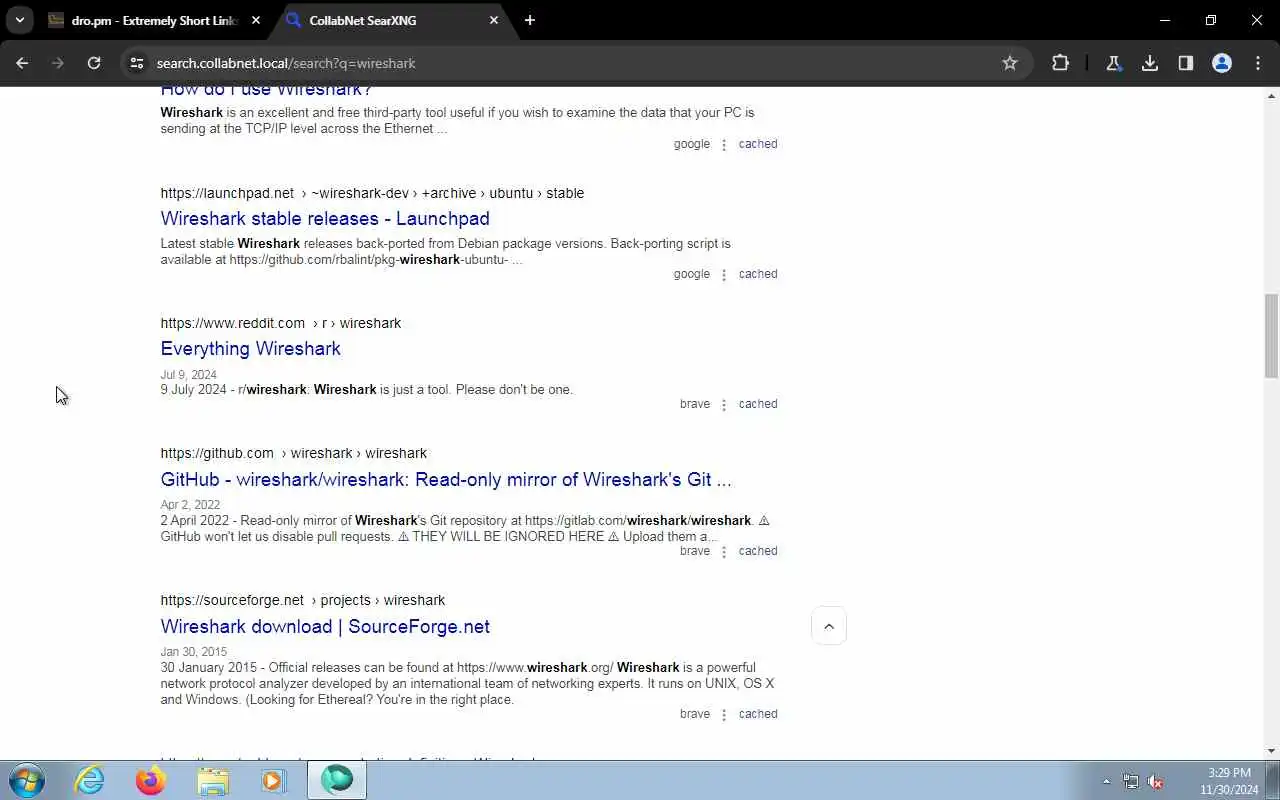1280x800 pixels.
Task: Open 'How do I use Wireshark?' result
Action: [x=266, y=91]
